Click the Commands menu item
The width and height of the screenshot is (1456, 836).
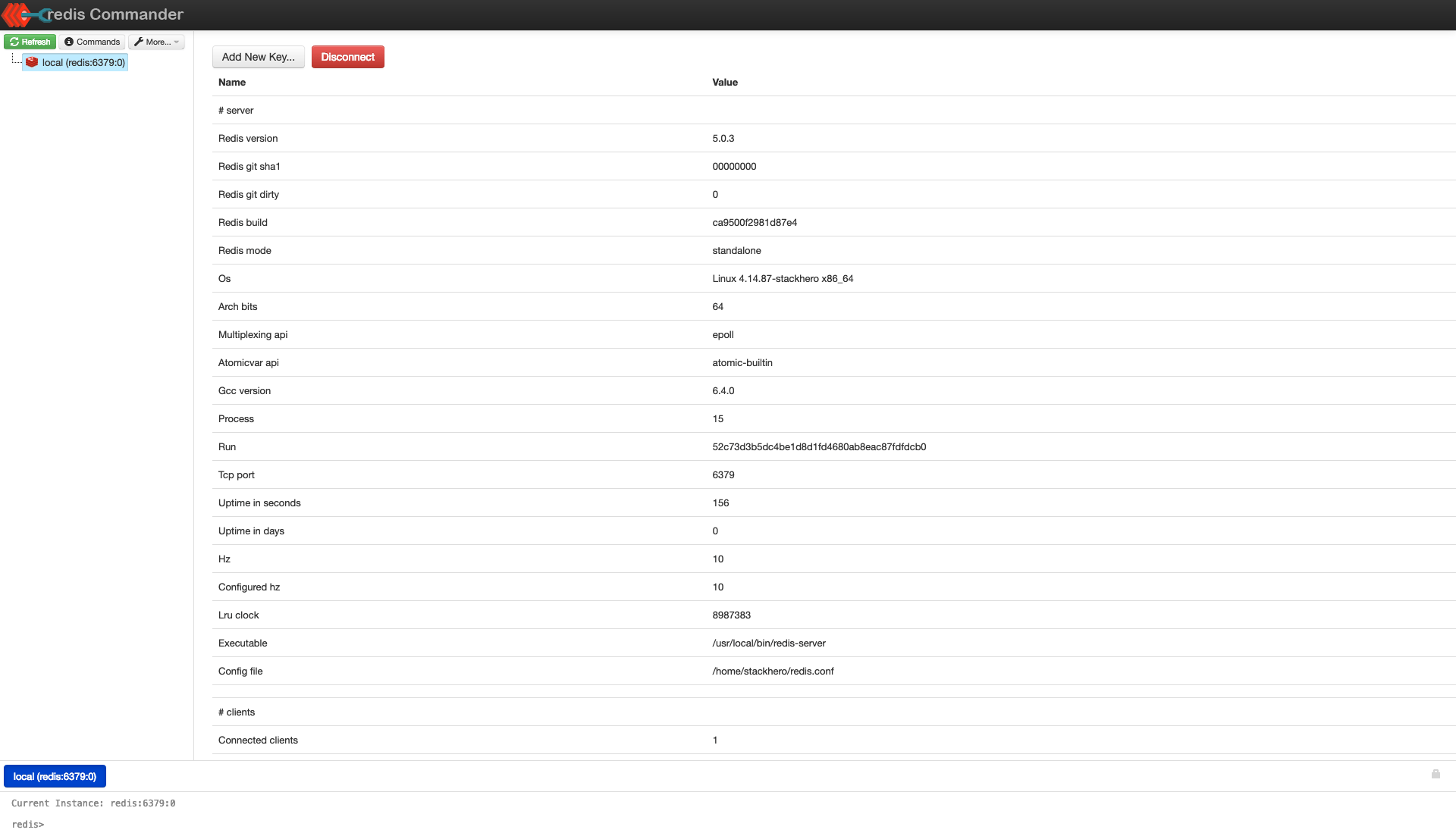tap(93, 41)
